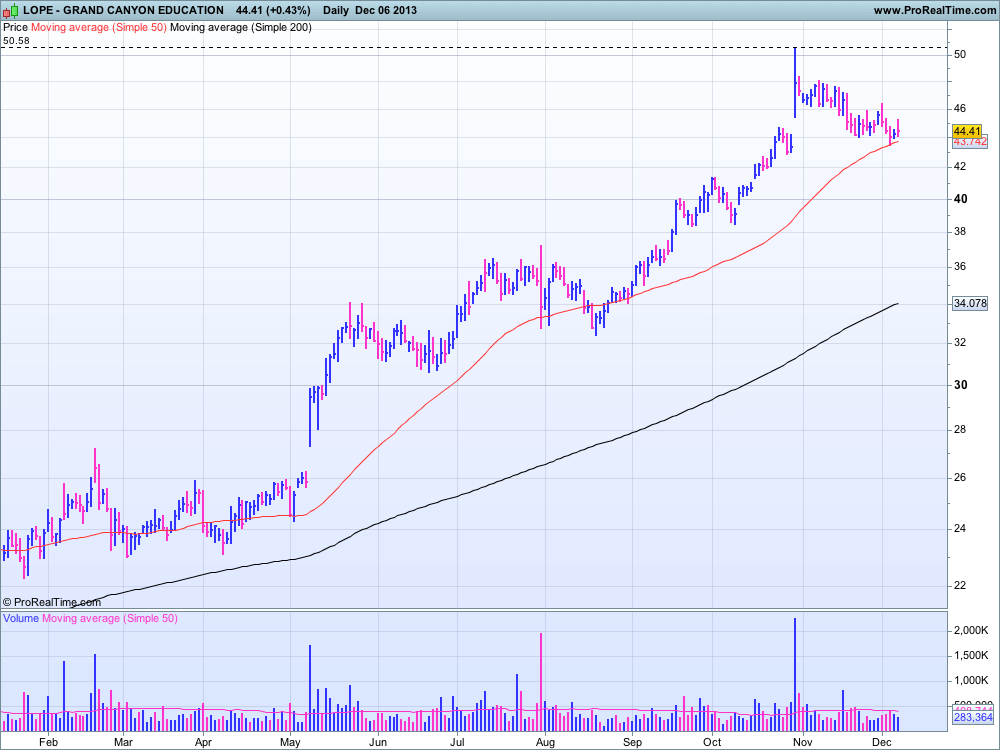
Task: Click the Sep label on time axis
Action: point(633,742)
